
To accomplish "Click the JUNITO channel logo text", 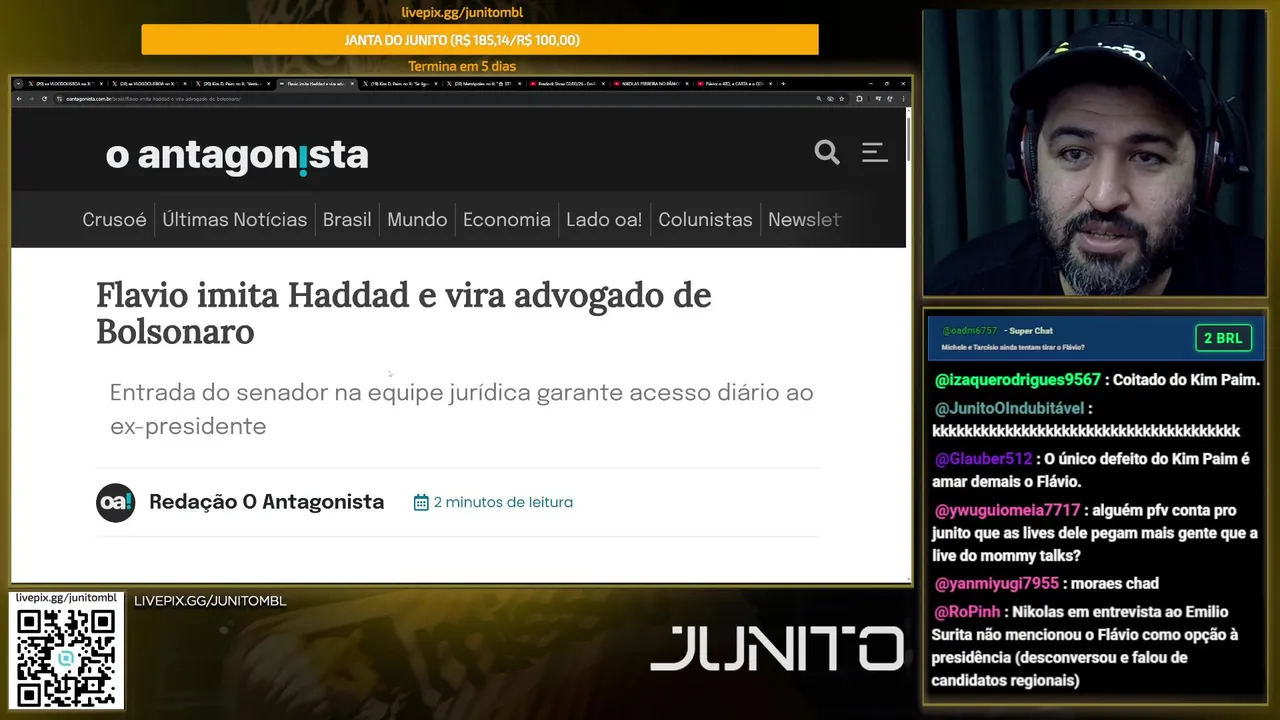I will pyautogui.click(x=777, y=649).
